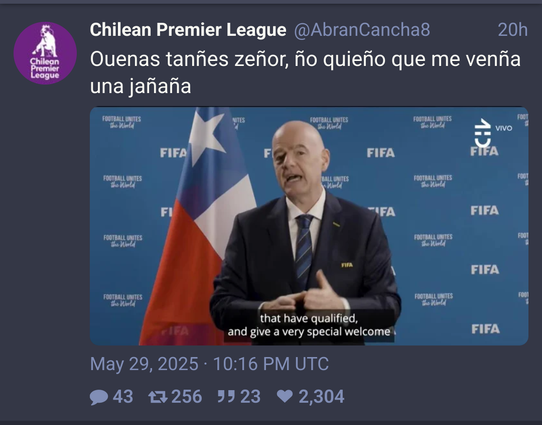Open the 256 retweets count
This screenshot has height=425, width=542.
[187, 397]
